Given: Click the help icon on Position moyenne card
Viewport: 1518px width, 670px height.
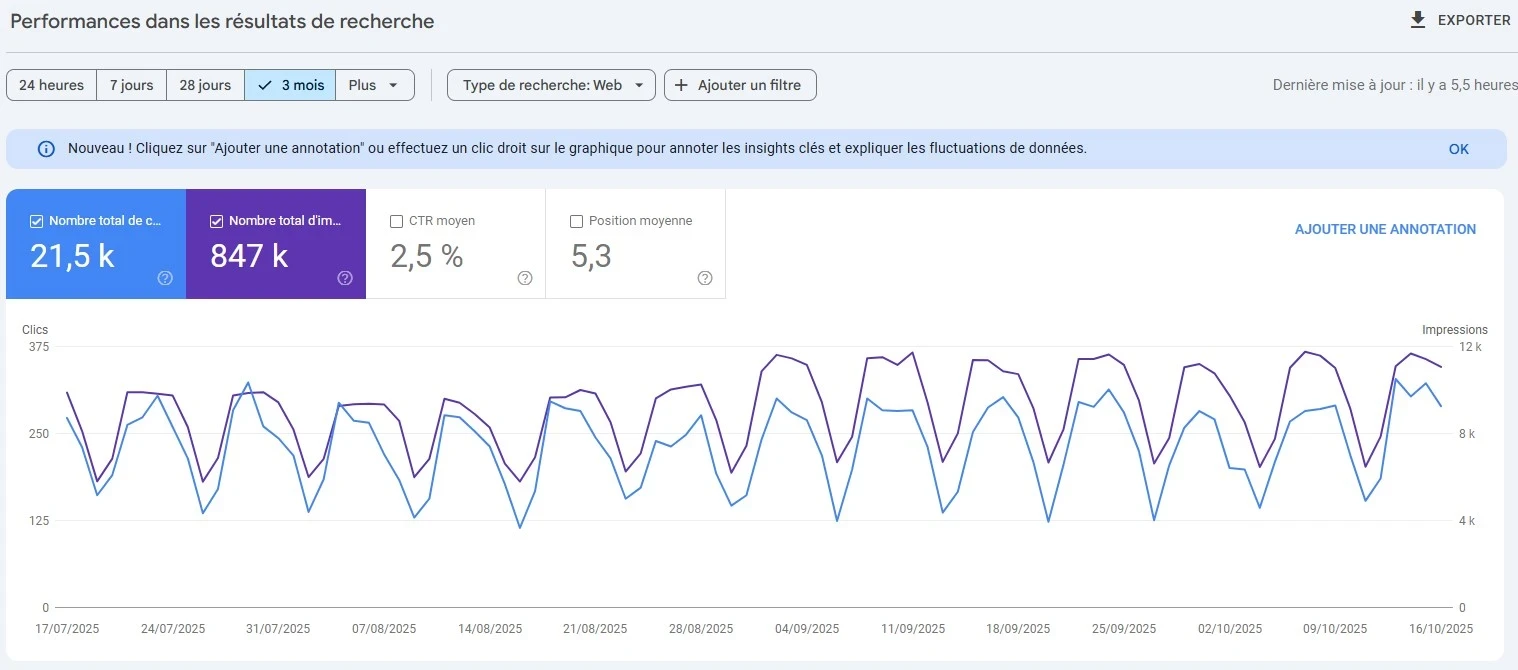Looking at the screenshot, I should 704,278.
